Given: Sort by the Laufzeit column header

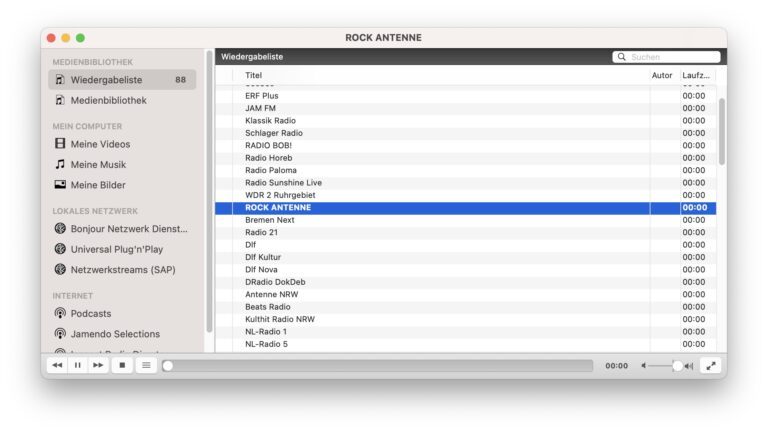Looking at the screenshot, I should 696,75.
